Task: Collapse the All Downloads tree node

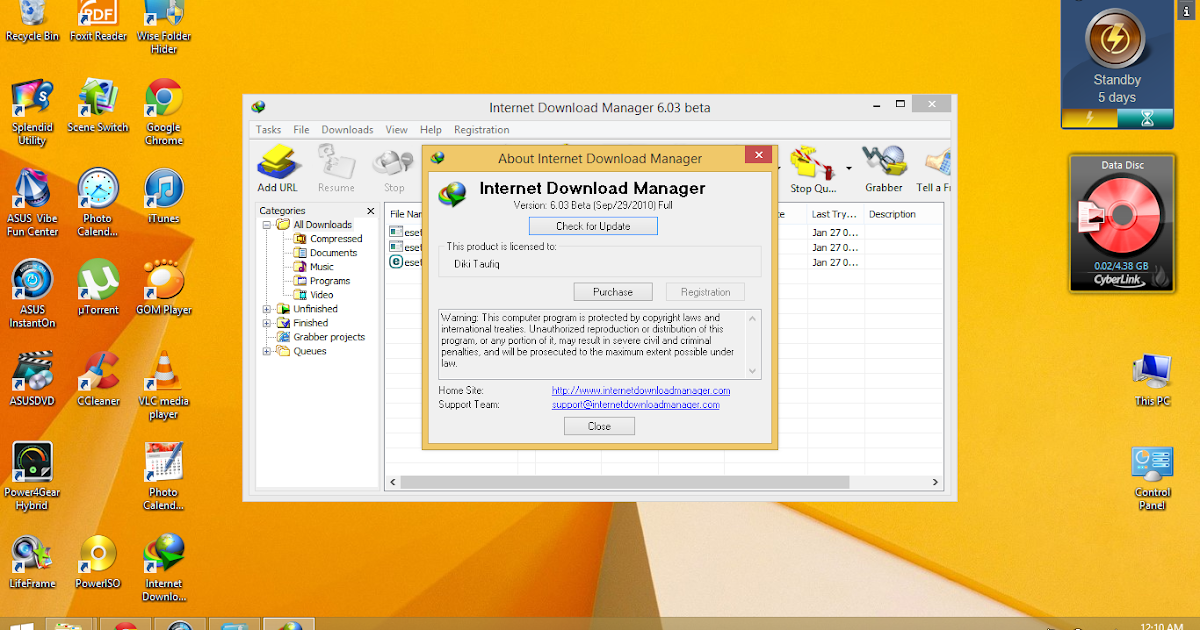Action: pyautogui.click(x=267, y=225)
